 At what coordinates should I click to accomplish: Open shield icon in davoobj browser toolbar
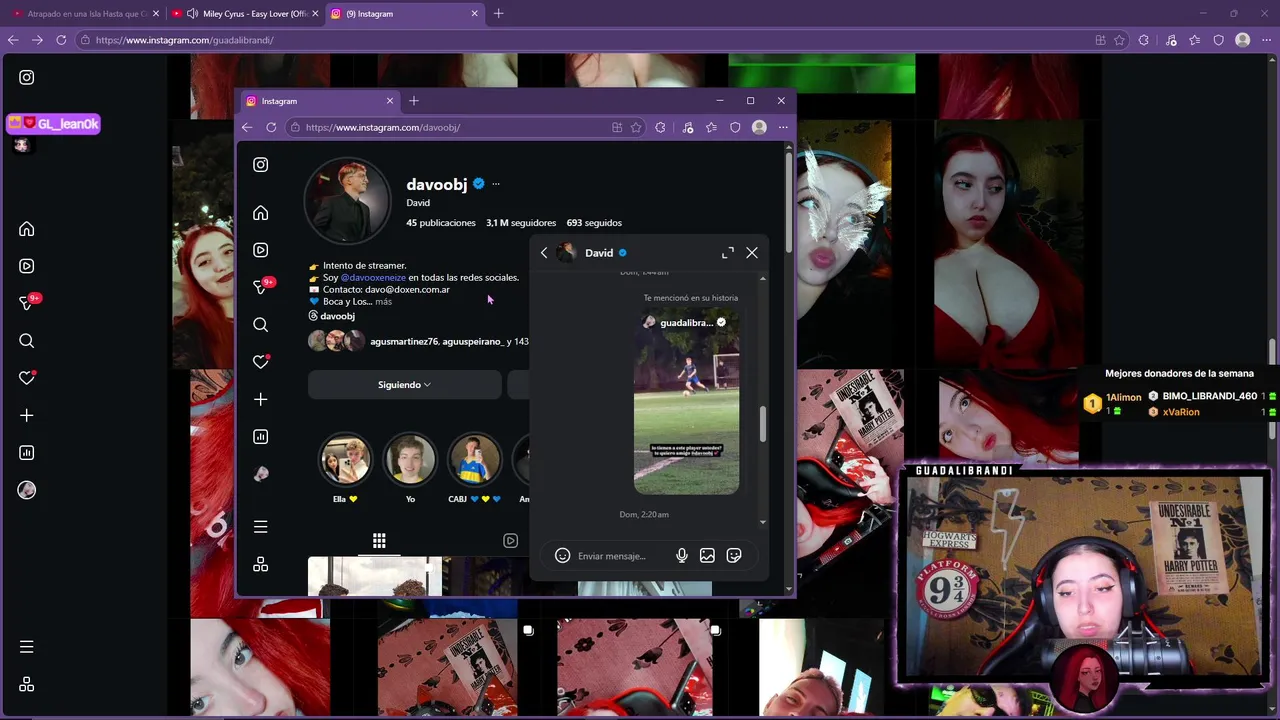[x=735, y=127]
